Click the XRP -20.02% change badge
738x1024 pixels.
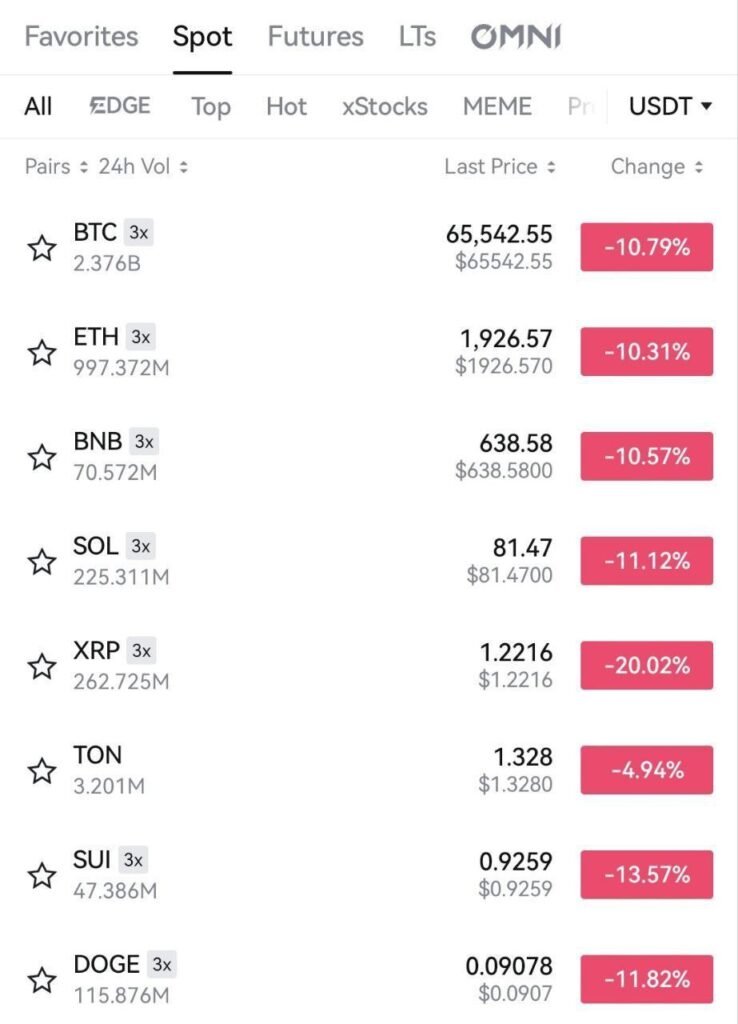coord(646,665)
